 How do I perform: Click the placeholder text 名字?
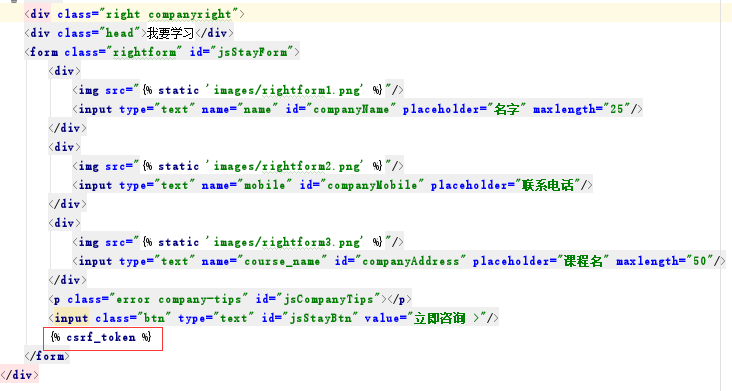(x=507, y=109)
